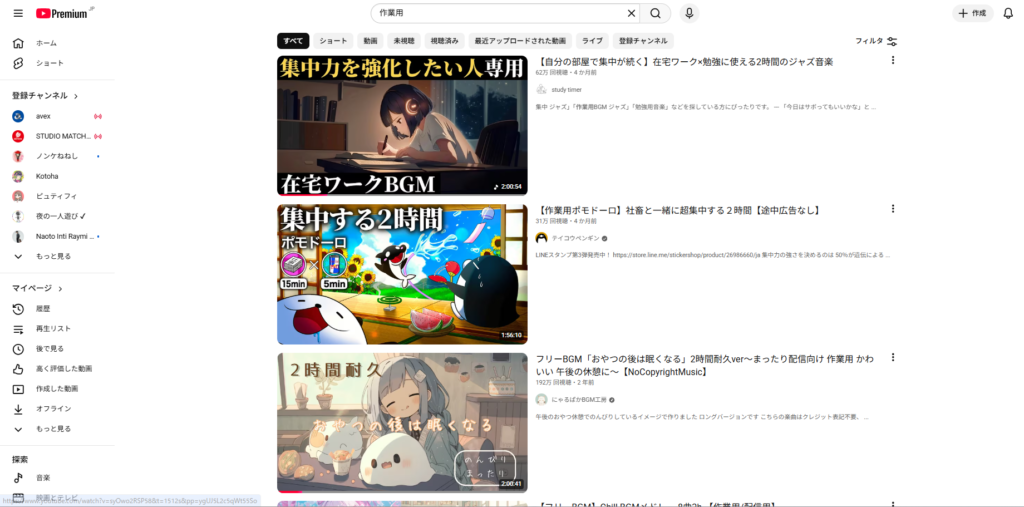This screenshot has width=1024, height=507.
Task: Click the search magnifier button
Action: click(x=655, y=13)
